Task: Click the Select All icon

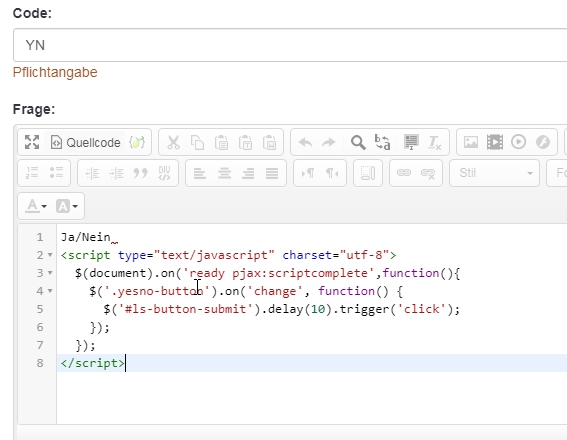Action: [x=411, y=142]
